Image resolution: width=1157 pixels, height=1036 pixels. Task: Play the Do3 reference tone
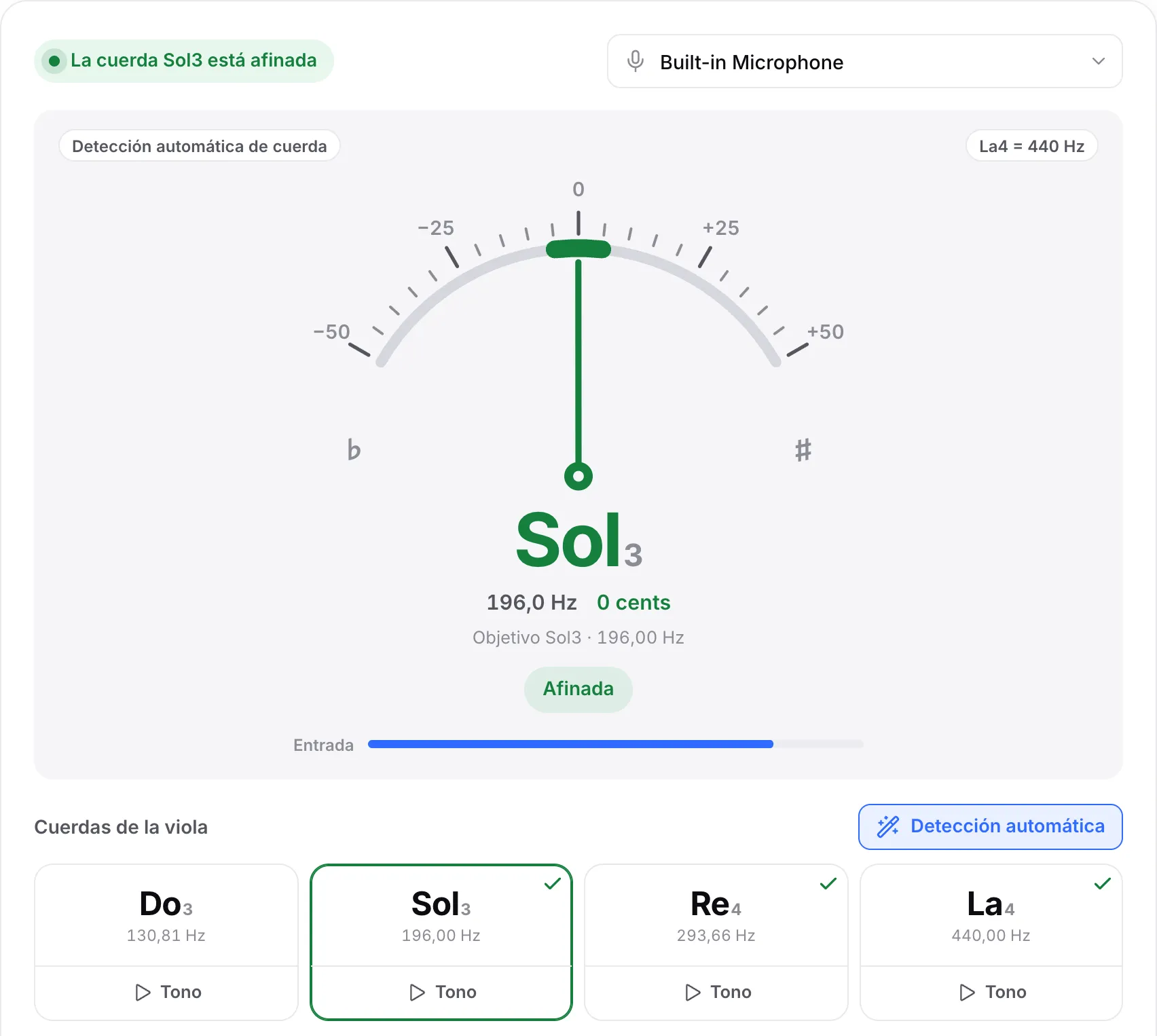(166, 993)
